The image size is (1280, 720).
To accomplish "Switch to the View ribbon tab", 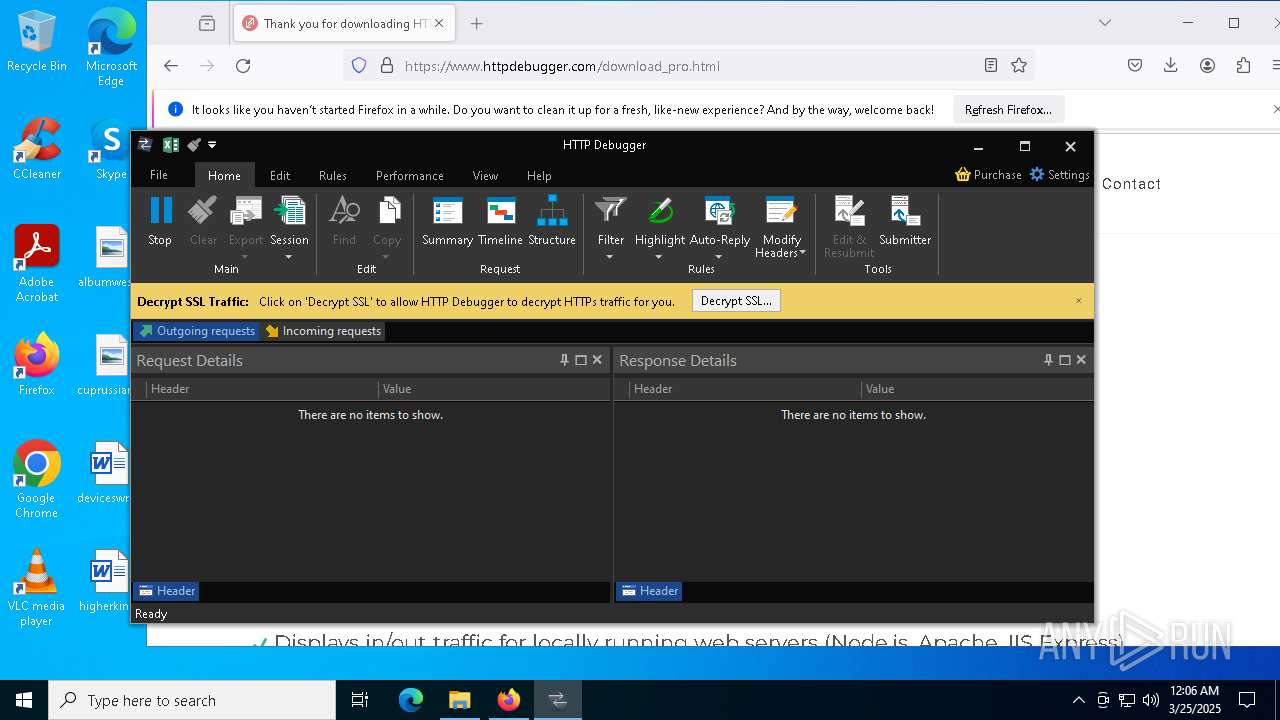I will [x=485, y=175].
